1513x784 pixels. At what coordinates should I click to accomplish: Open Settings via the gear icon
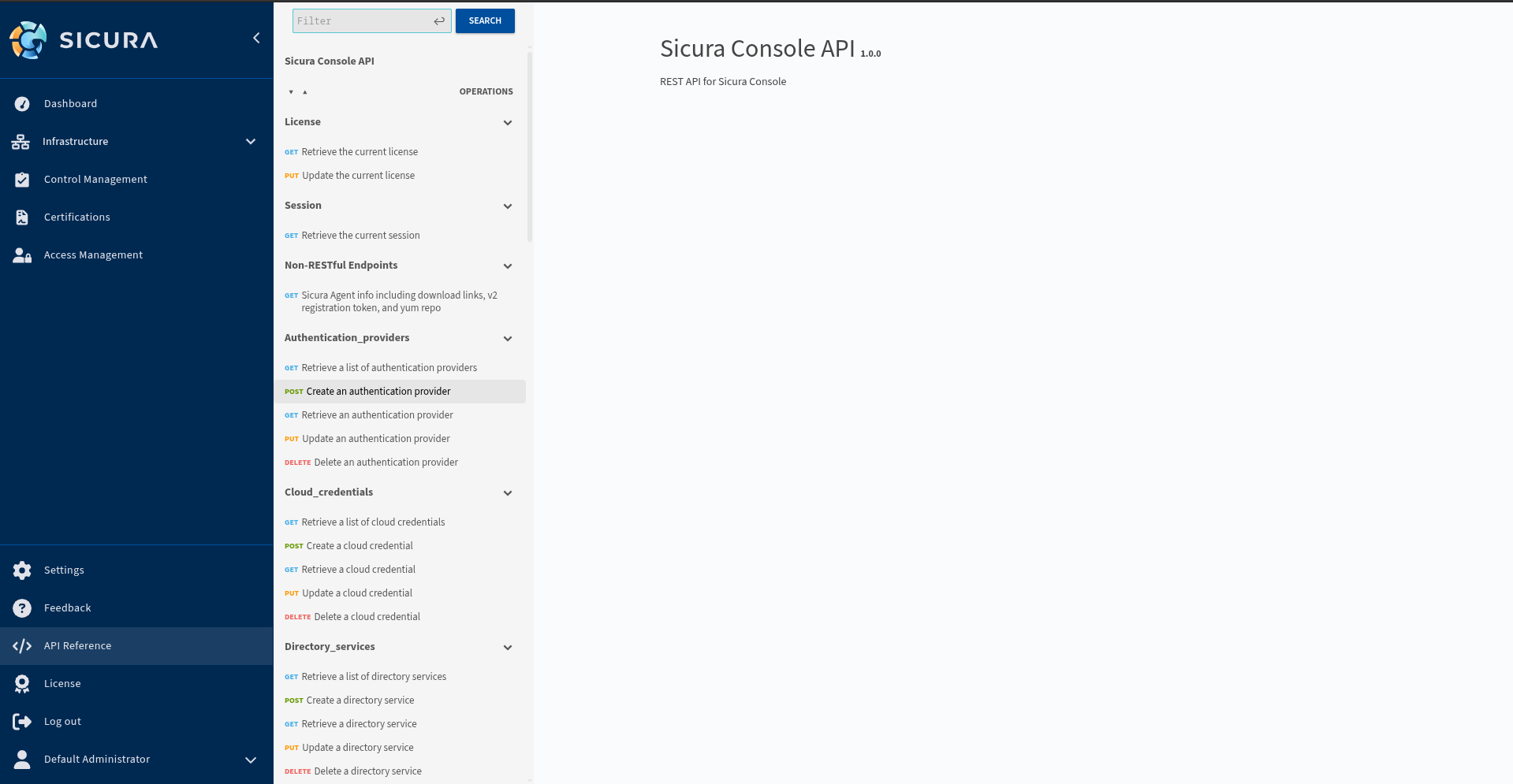pyautogui.click(x=22, y=570)
